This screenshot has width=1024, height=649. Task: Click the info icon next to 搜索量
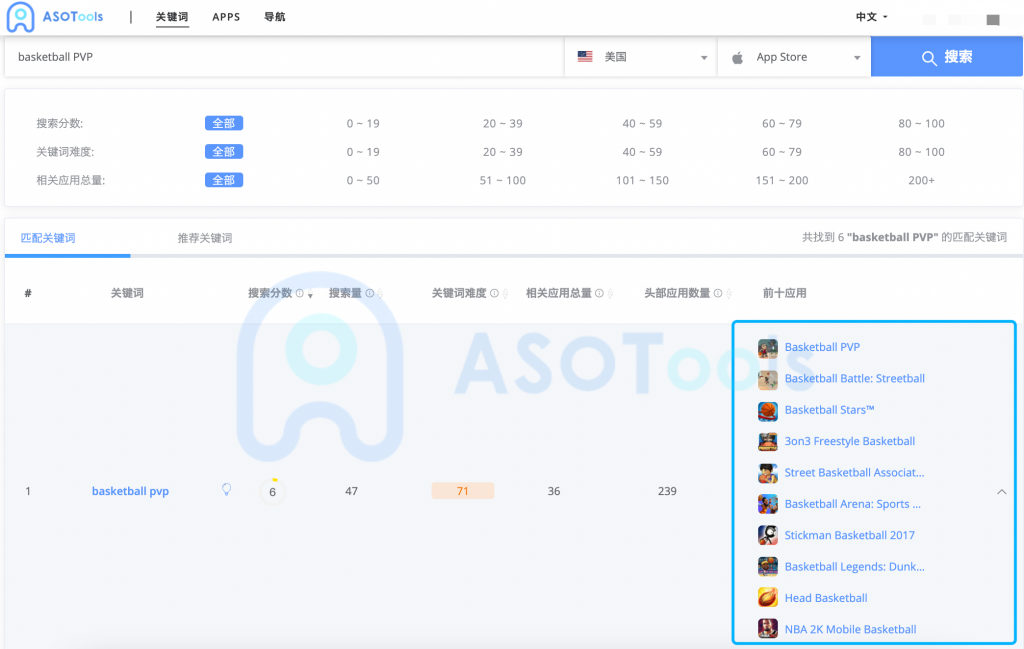(x=370, y=293)
